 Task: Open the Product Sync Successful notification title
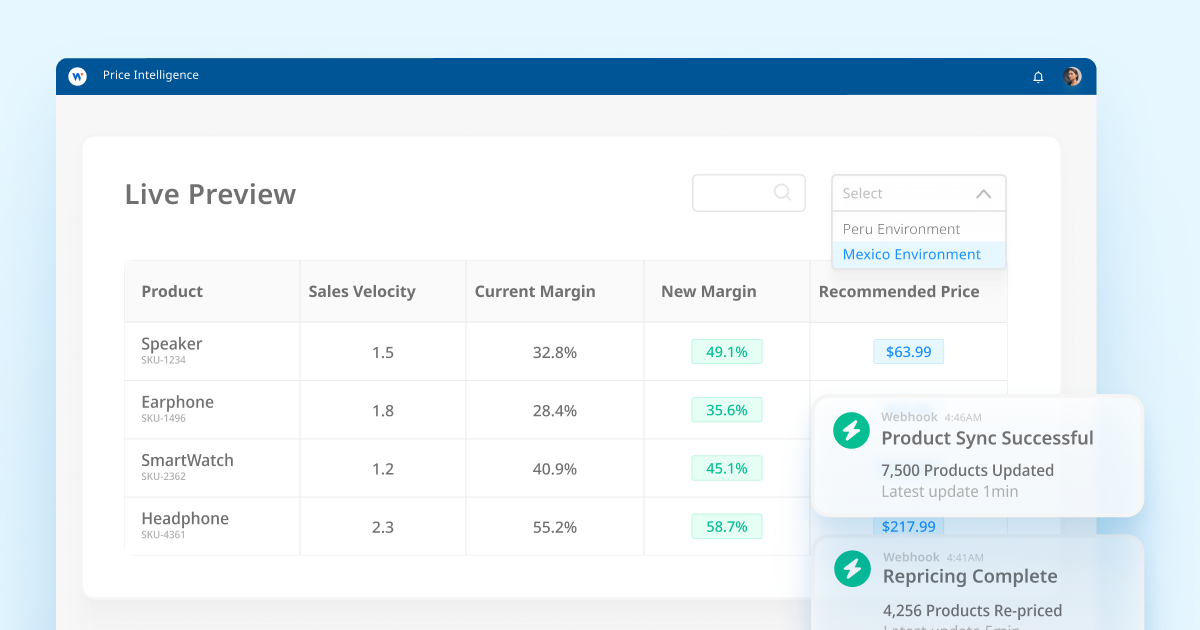(x=986, y=438)
